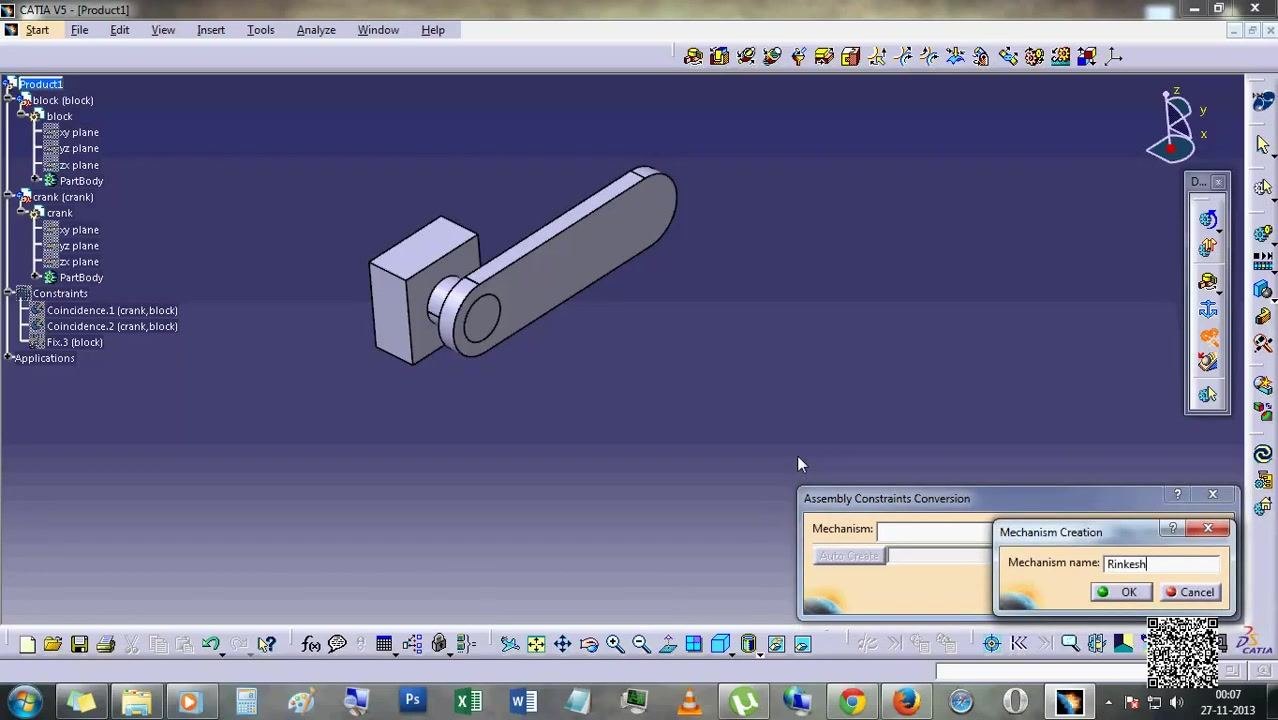Viewport: 1278px width, 720px height.
Task: Open the Analyze menu
Action: tap(316, 30)
